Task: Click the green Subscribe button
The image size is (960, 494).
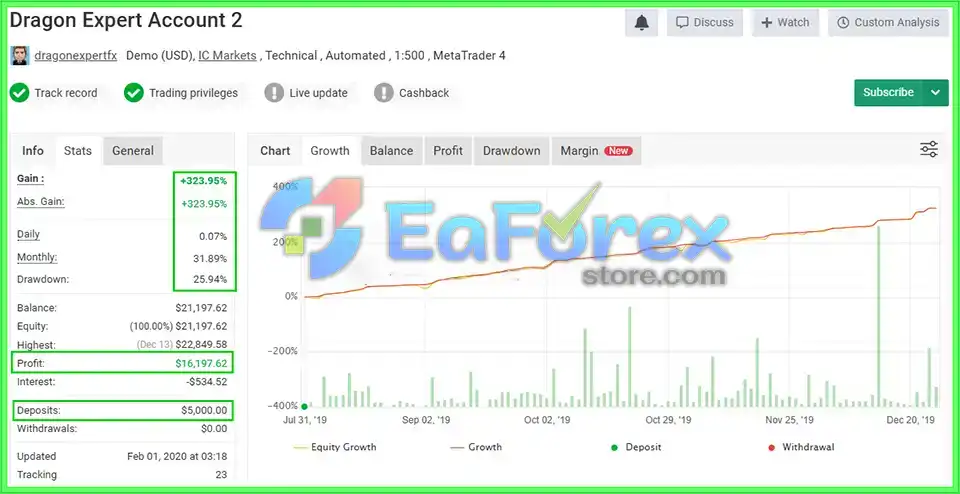Action: (888, 92)
